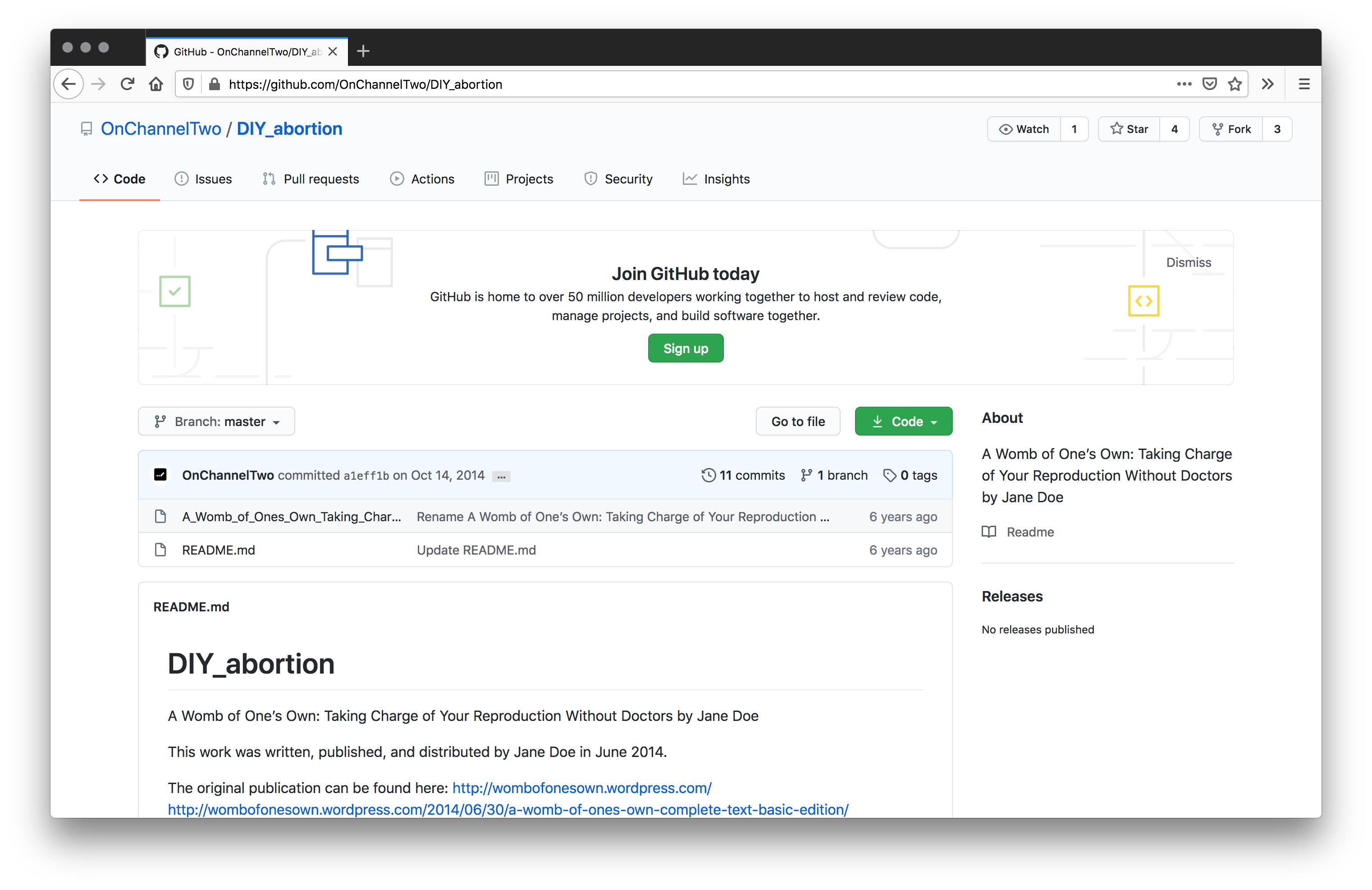The image size is (1372, 890).
Task: Expand the green Code download dropdown
Action: (903, 422)
